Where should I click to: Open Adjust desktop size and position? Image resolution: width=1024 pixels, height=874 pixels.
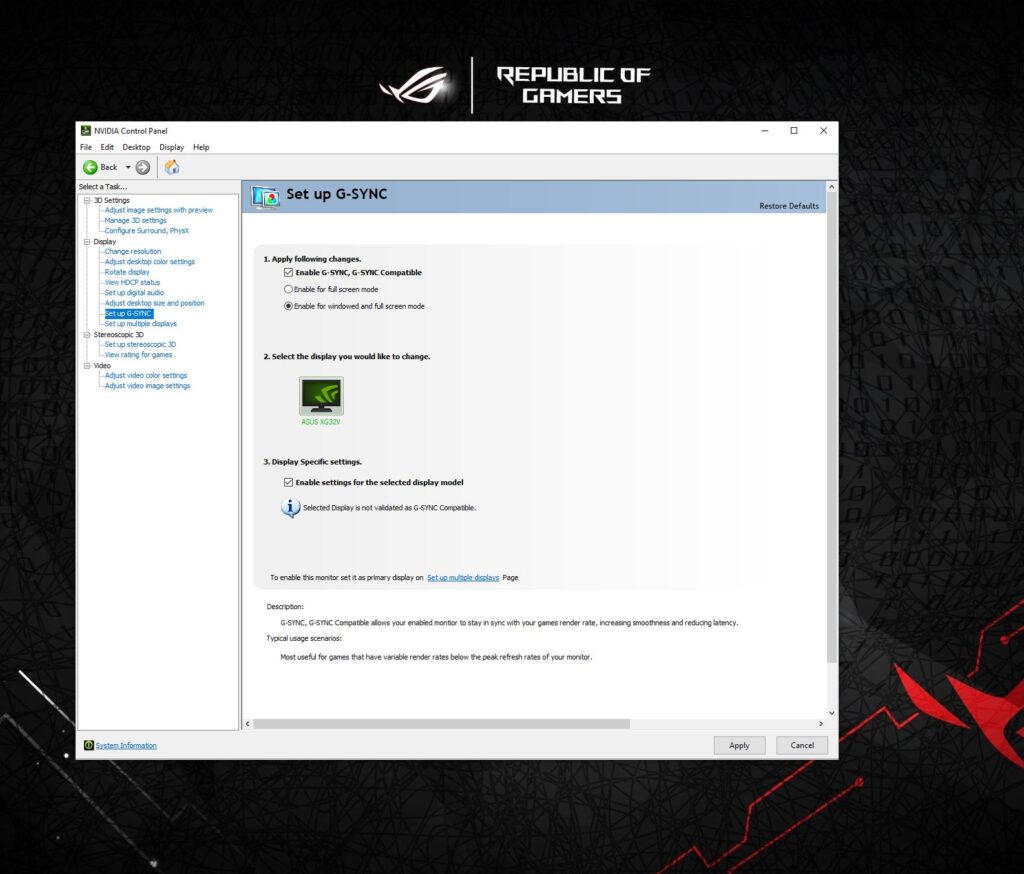[154, 303]
